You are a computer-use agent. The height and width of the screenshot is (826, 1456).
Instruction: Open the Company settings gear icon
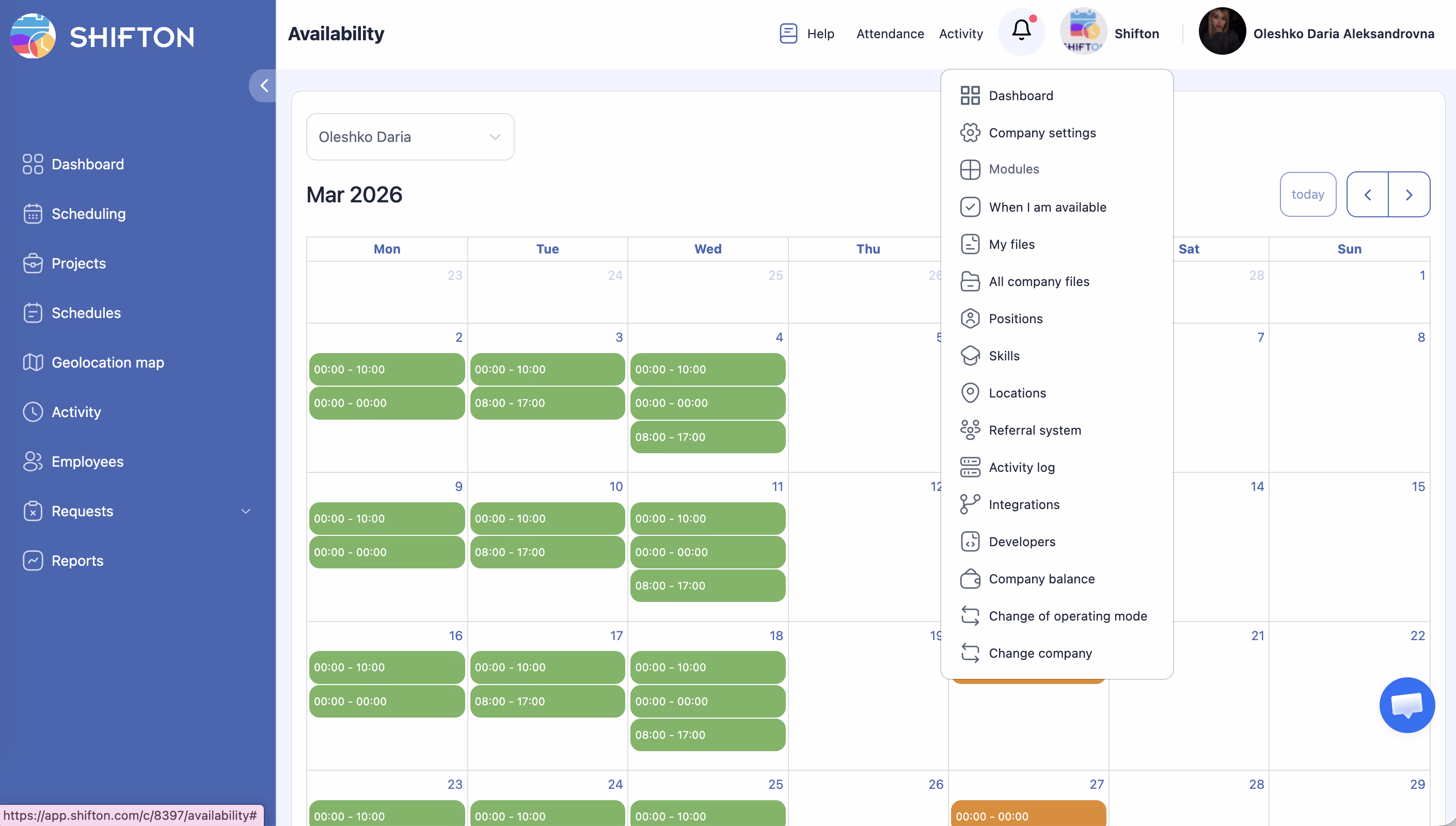[970, 133]
